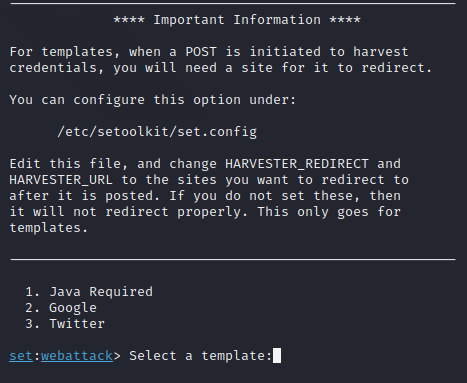Click the word HARVESTER_REDIRECT
The height and width of the screenshot is (383, 467).
click(297, 164)
